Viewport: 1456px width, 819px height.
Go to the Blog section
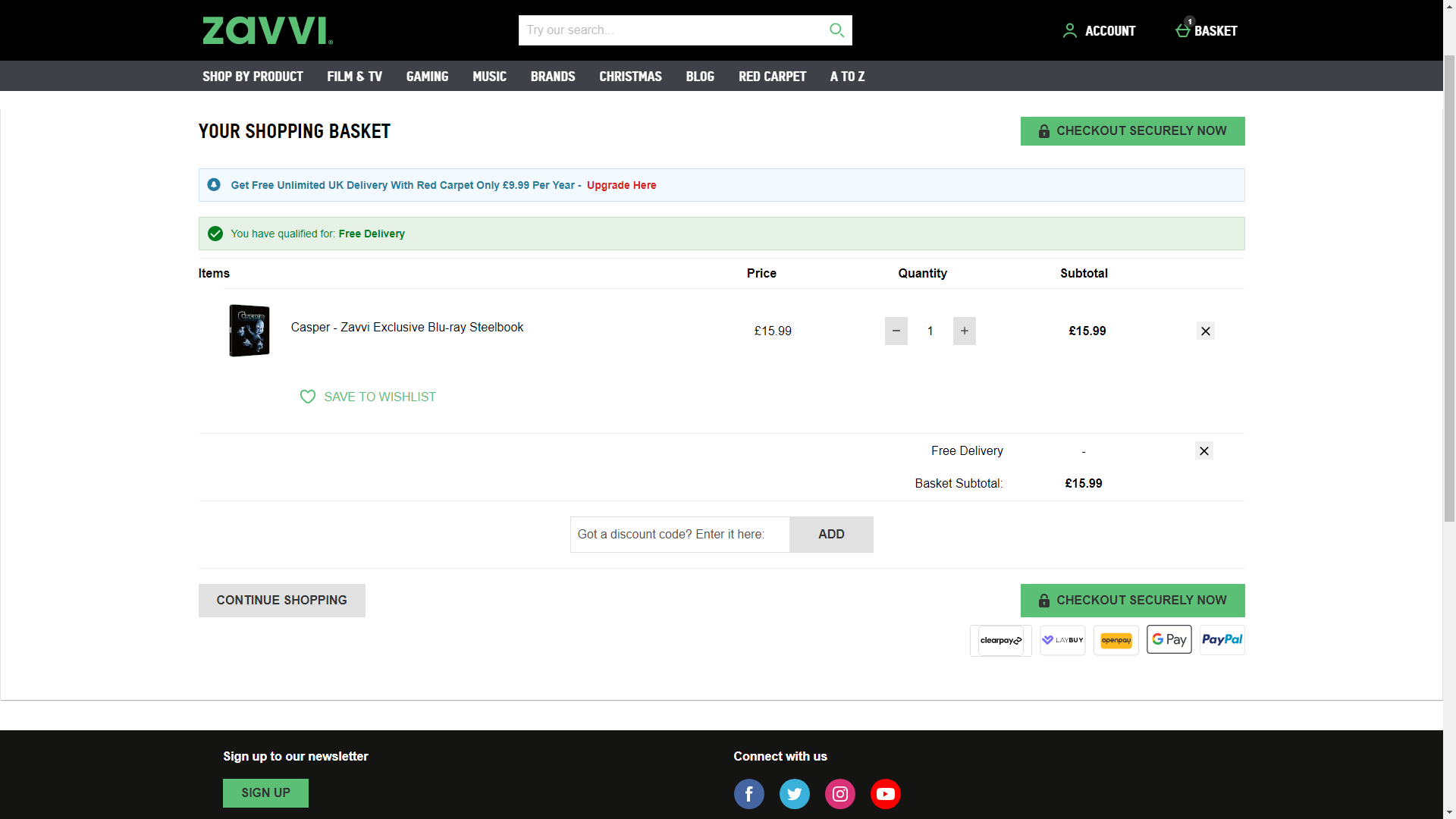pyautogui.click(x=700, y=76)
